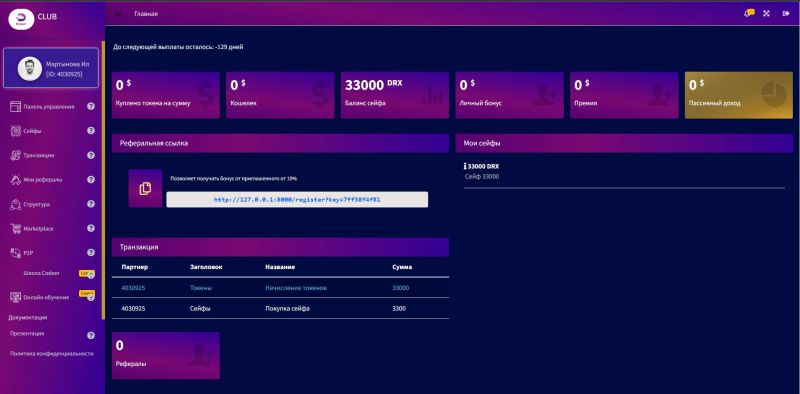
Task: Click the Рефералы counter card
Action: [x=166, y=356]
